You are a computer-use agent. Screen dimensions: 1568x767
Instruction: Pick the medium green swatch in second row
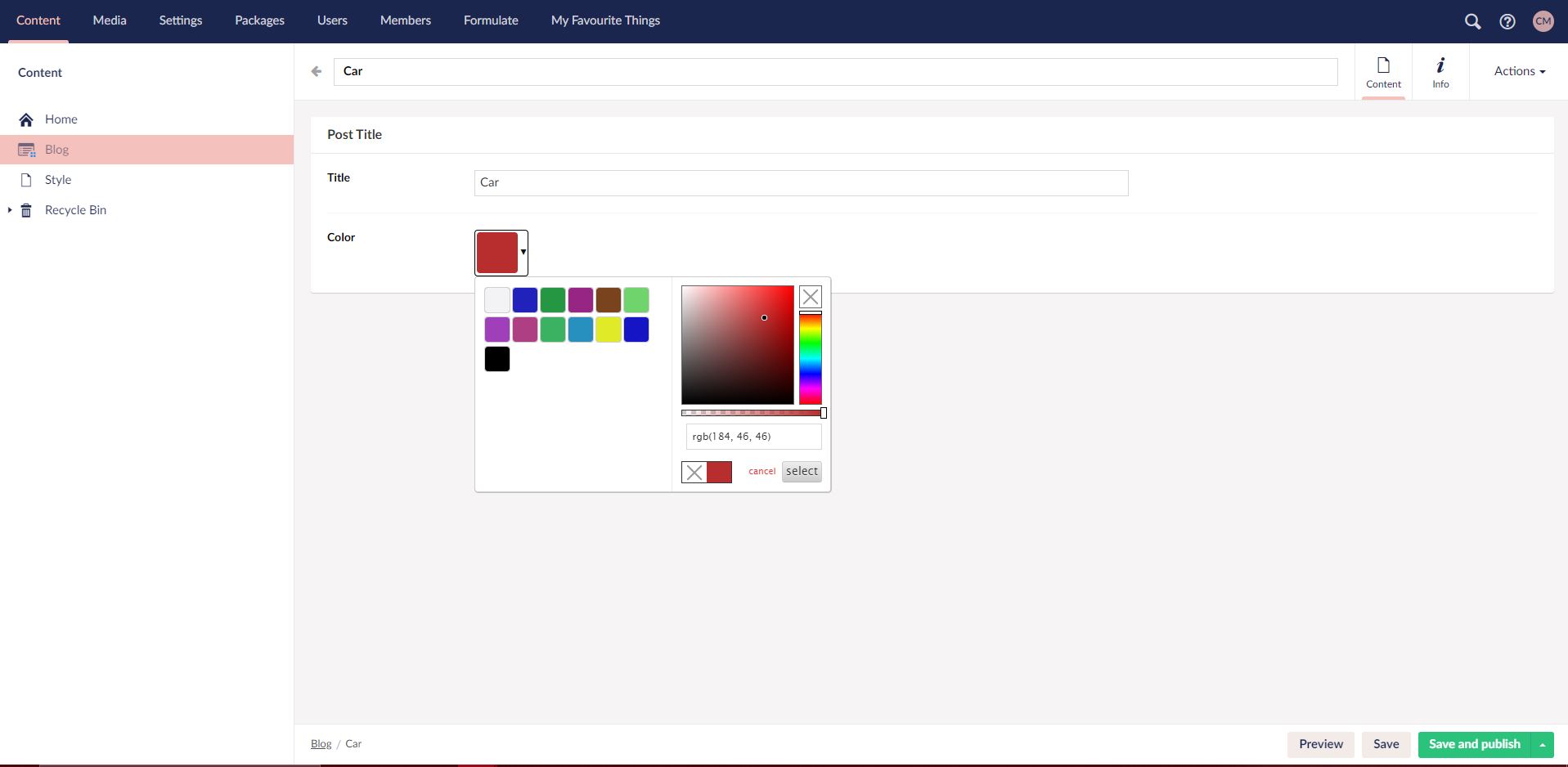tap(553, 330)
